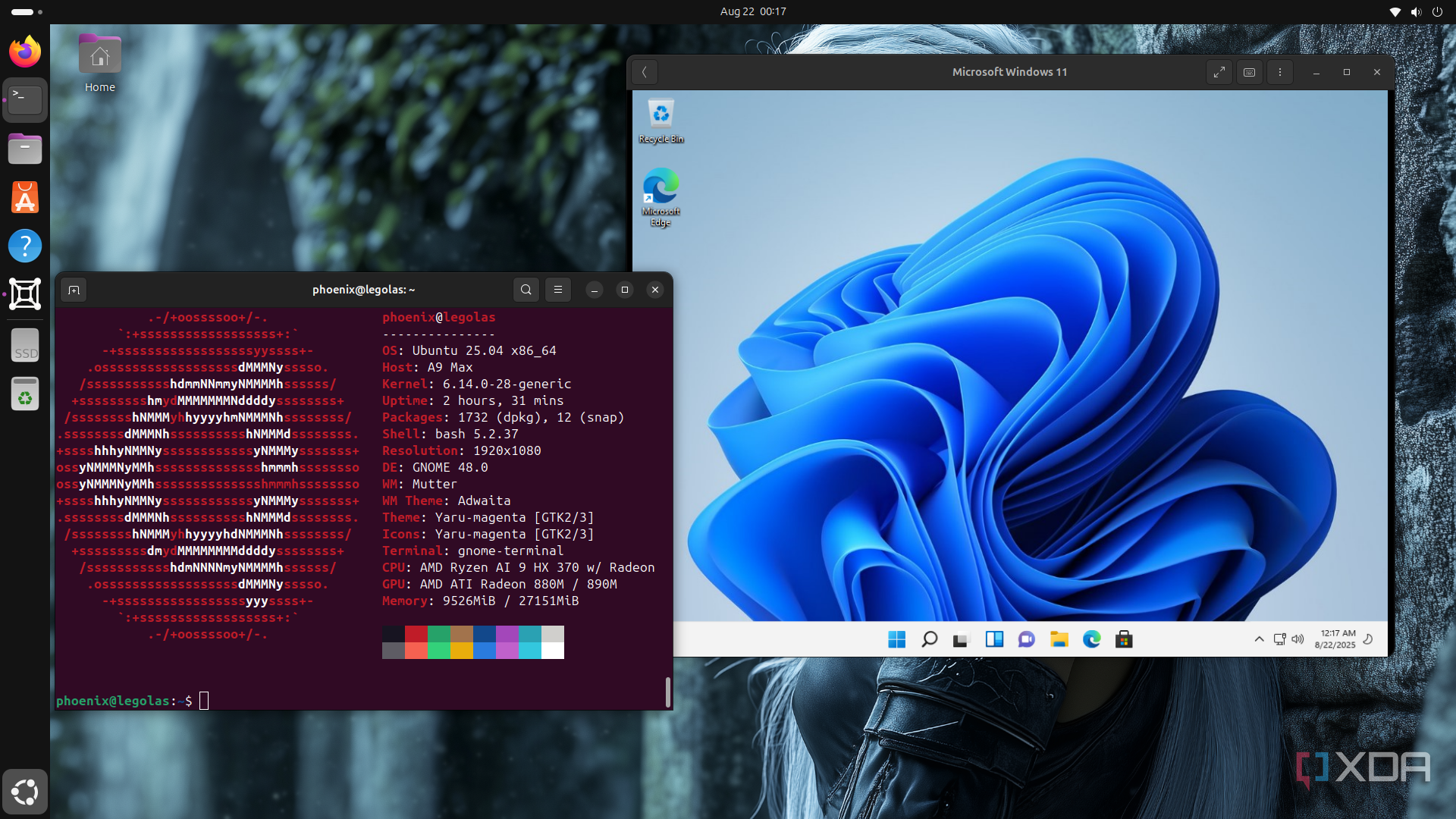Open Widgets on the Windows taskbar
Screen dimensions: 1456x819
(x=994, y=639)
